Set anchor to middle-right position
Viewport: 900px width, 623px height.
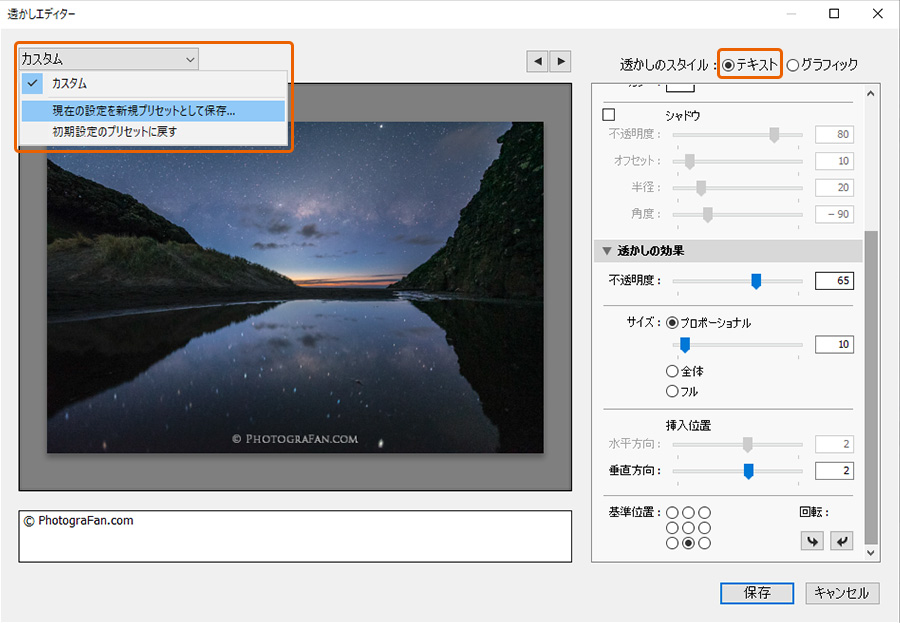[x=704, y=528]
